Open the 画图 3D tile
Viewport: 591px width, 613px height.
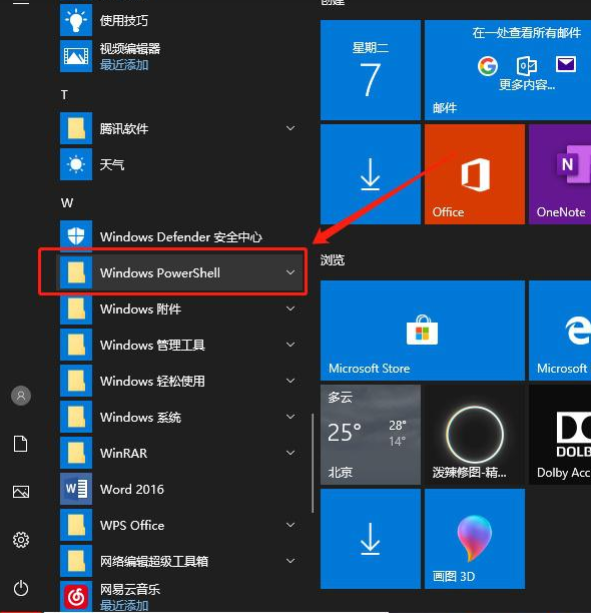[x=475, y=539]
